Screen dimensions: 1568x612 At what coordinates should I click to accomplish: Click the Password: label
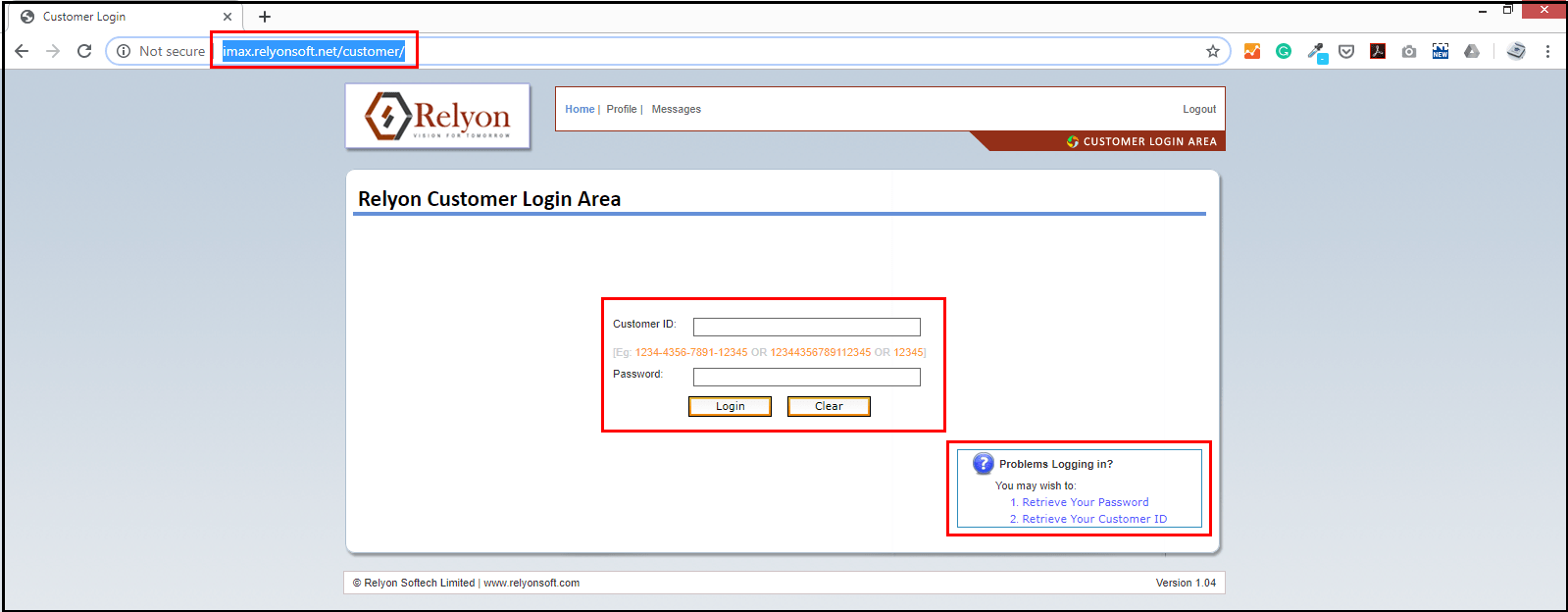click(637, 374)
